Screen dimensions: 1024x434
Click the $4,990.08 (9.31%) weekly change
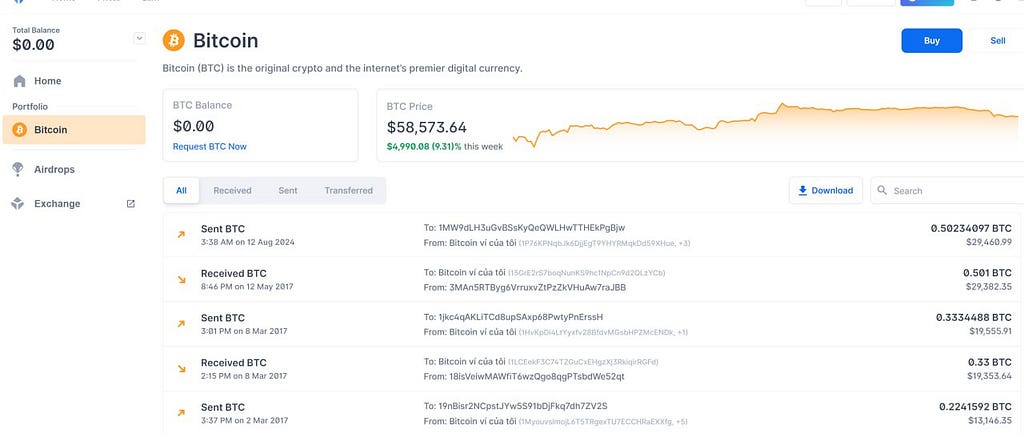coord(424,147)
